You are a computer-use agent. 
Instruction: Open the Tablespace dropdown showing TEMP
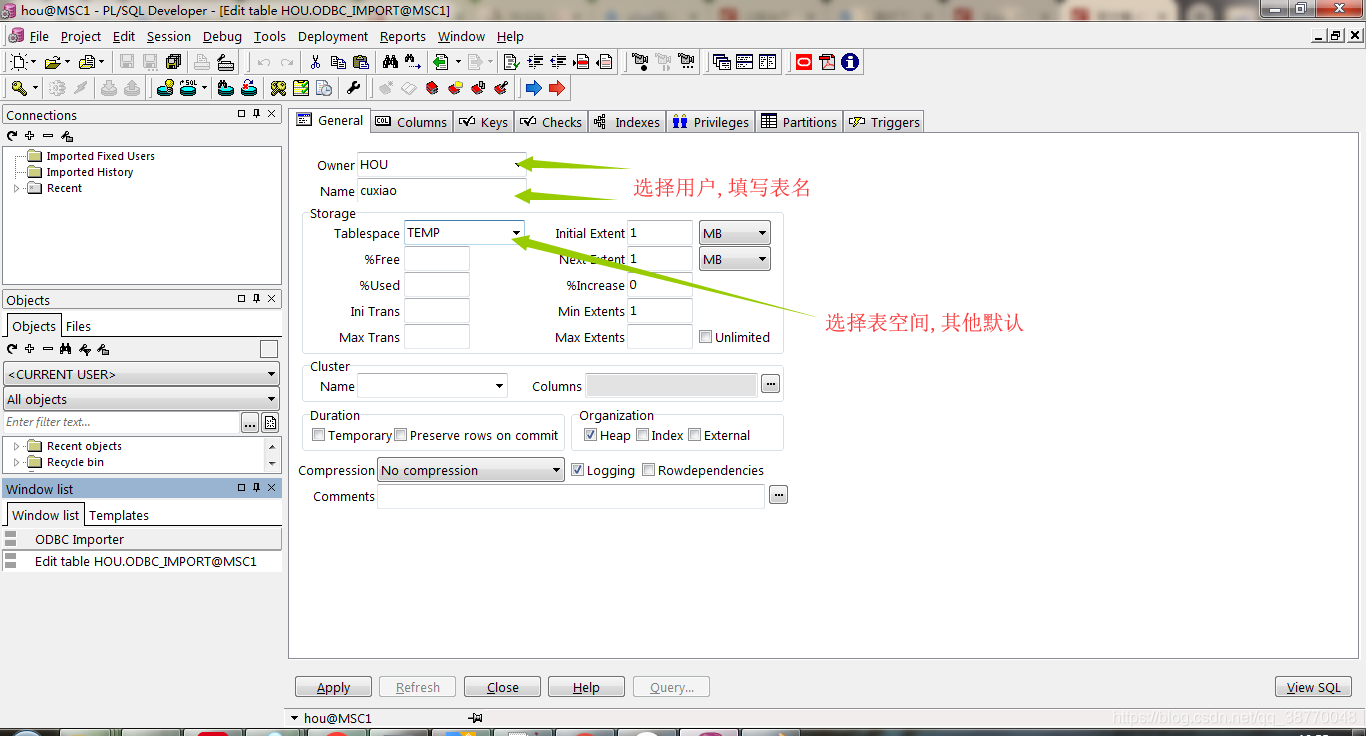518,232
